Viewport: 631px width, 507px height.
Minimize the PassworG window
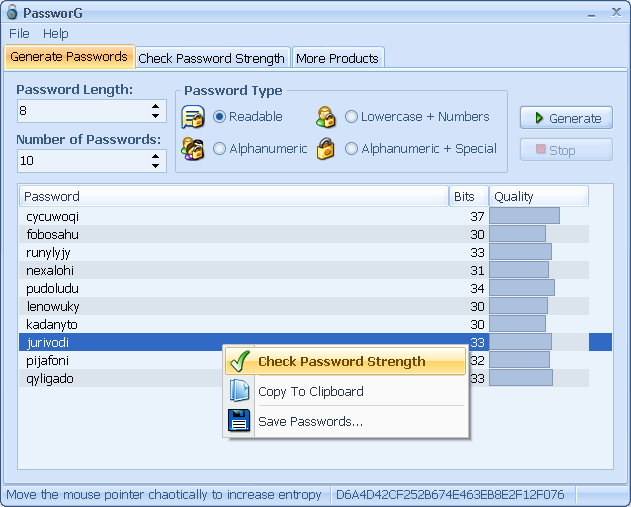tap(591, 14)
